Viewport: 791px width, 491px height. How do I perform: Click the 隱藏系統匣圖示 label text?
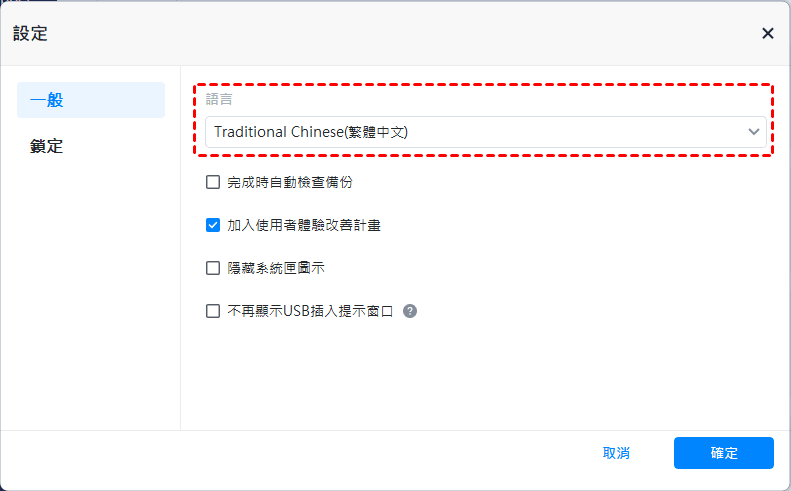pyautogui.click(x=275, y=268)
